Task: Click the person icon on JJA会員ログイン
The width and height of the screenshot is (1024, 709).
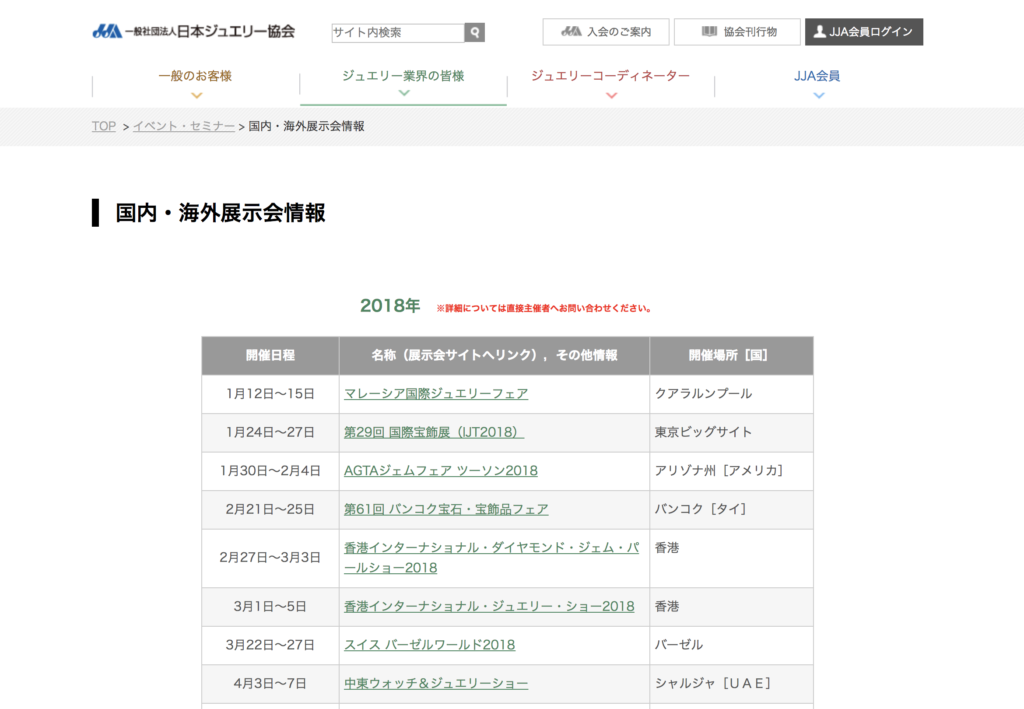Action: tap(820, 32)
